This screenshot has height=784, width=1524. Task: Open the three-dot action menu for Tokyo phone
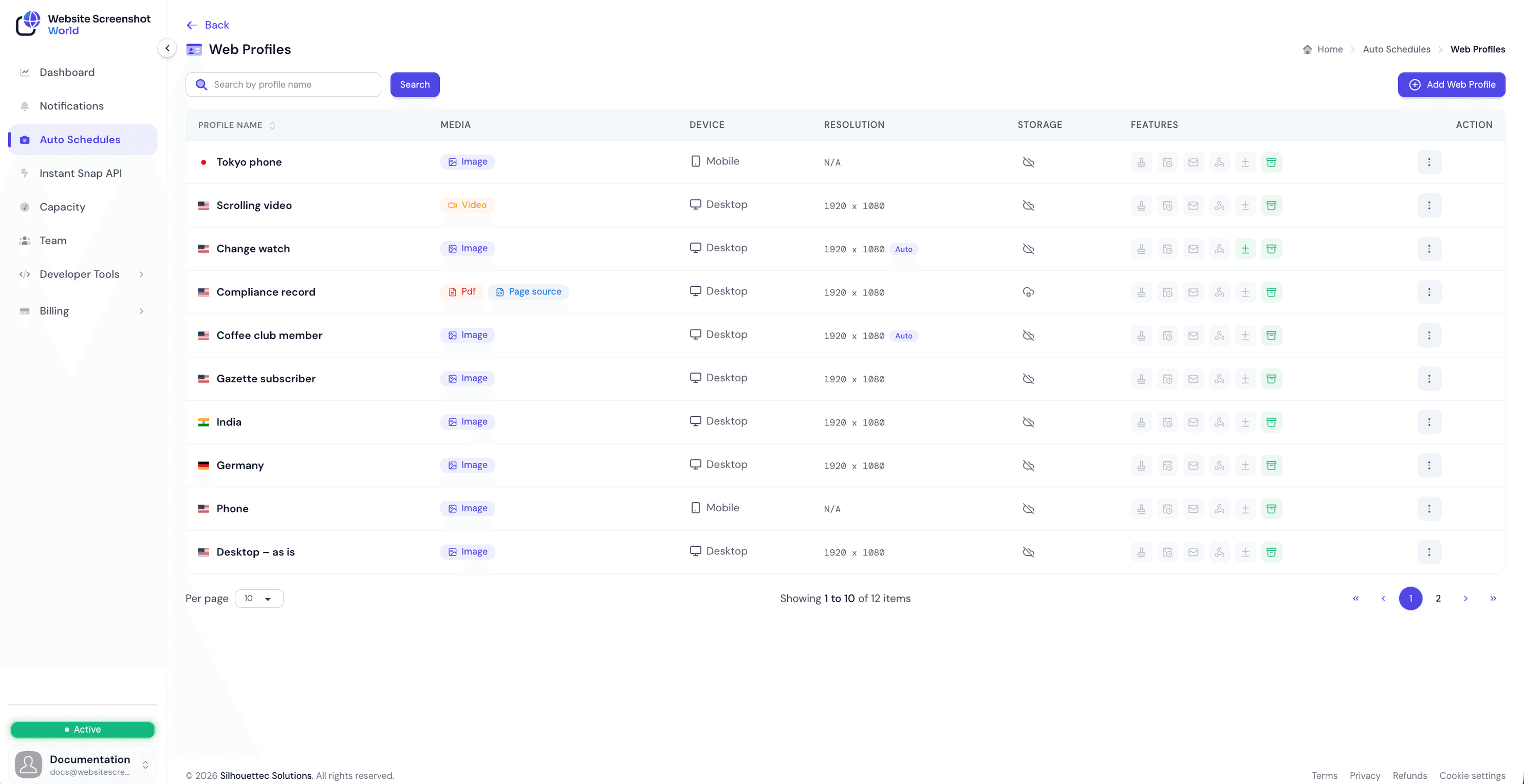[1429, 162]
